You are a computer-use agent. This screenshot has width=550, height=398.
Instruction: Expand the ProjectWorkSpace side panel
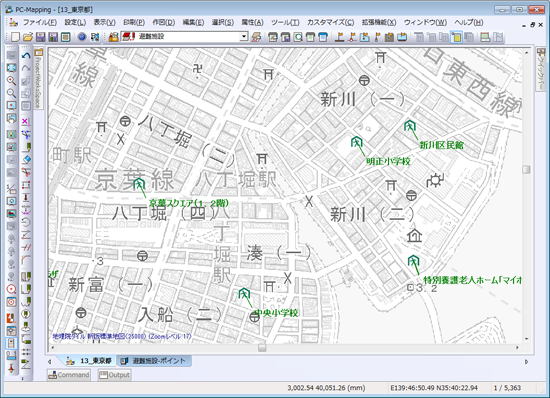(x=38, y=79)
